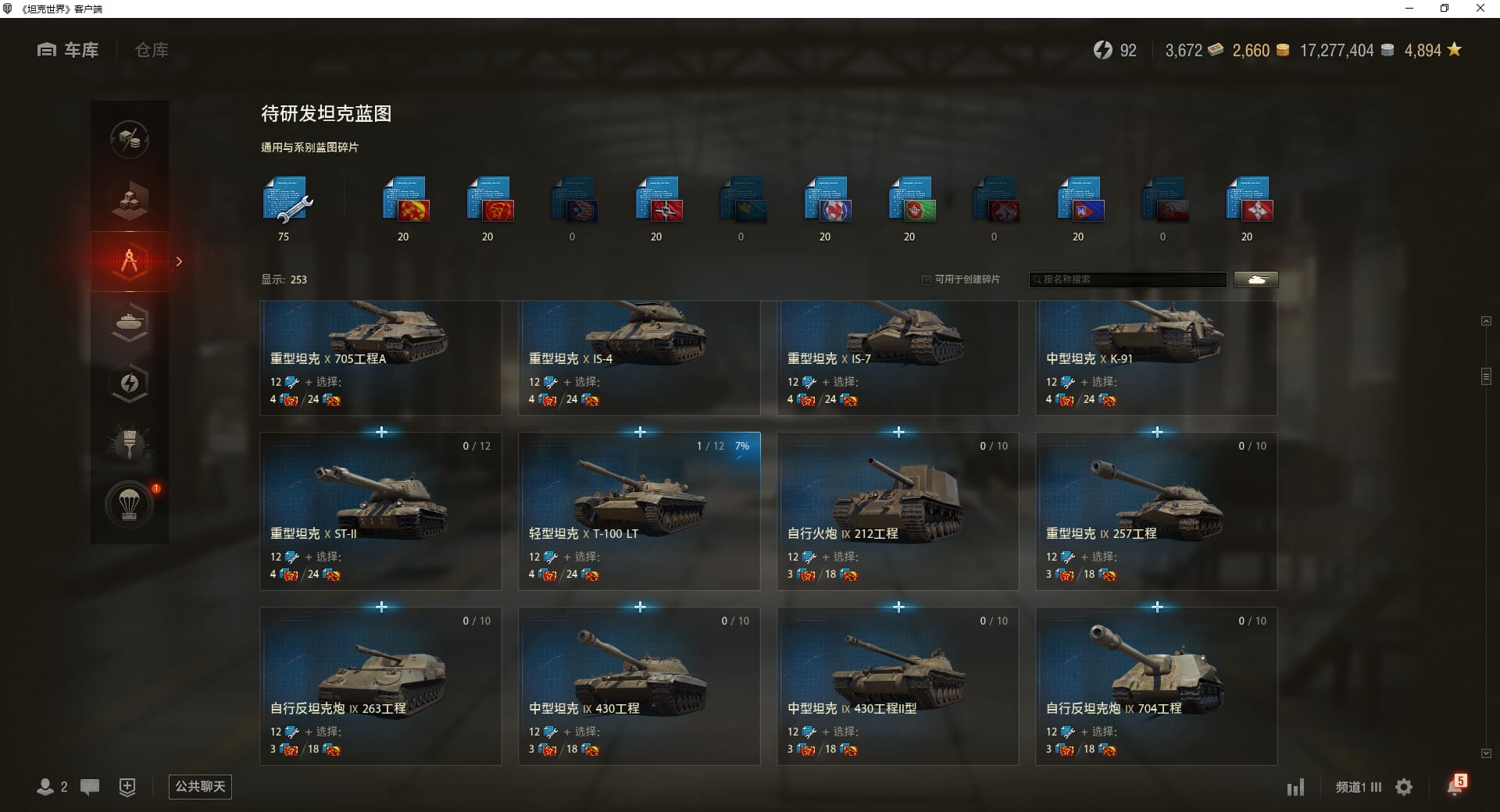The width and height of the screenshot is (1500, 812).
Task: Focus the 按名称搜索 search field
Action: click(x=1127, y=280)
